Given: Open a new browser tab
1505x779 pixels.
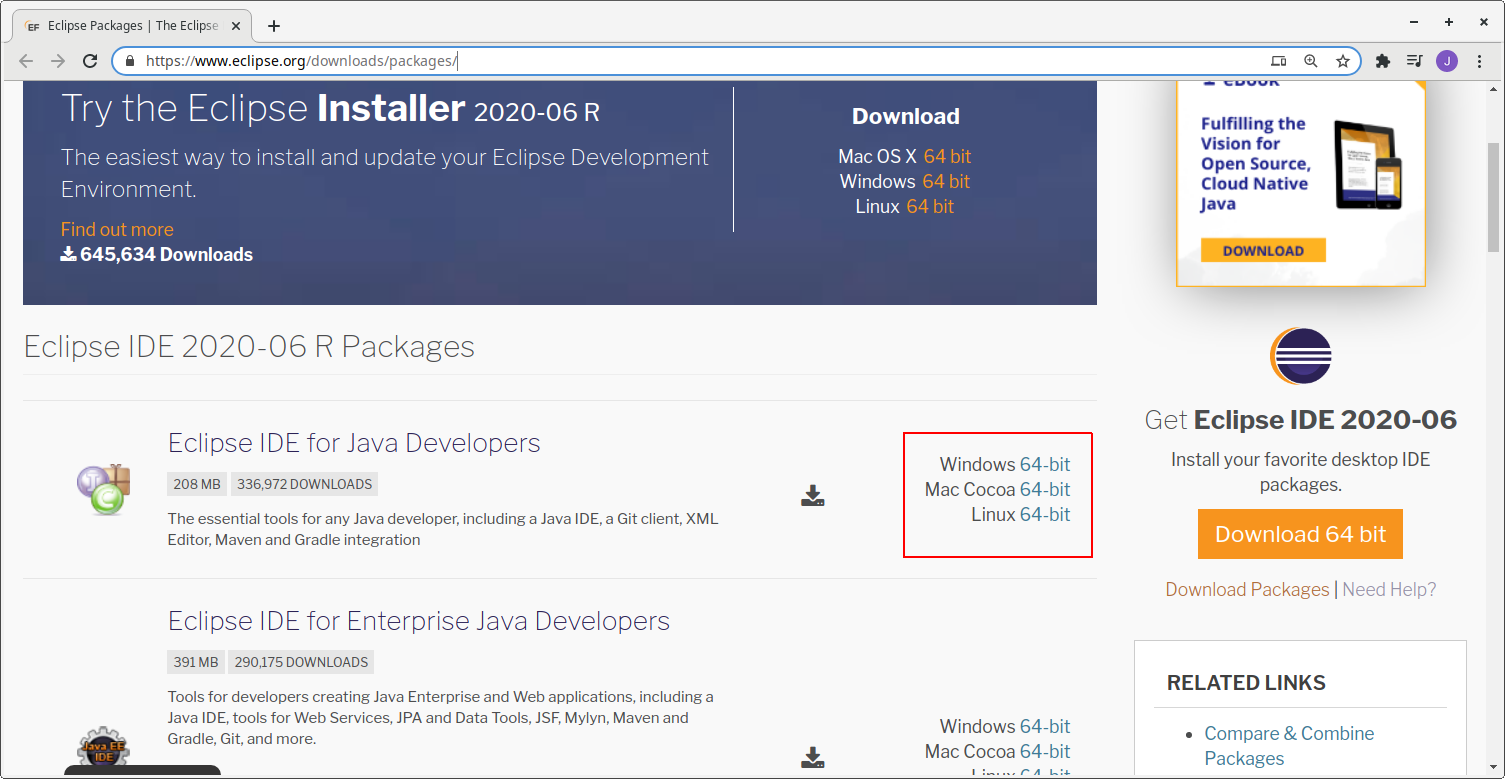Looking at the screenshot, I should [x=274, y=26].
